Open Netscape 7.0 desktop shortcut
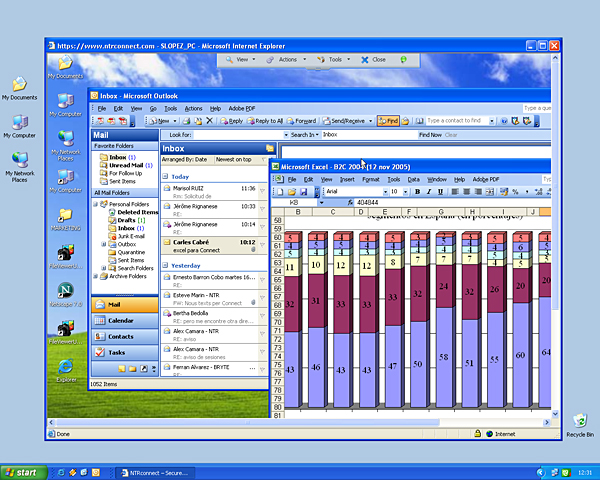 coord(66,294)
